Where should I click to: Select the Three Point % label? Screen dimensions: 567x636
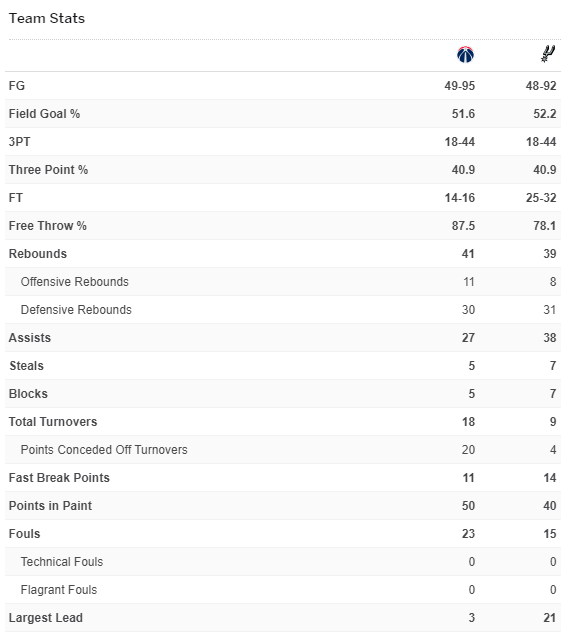tap(48, 170)
